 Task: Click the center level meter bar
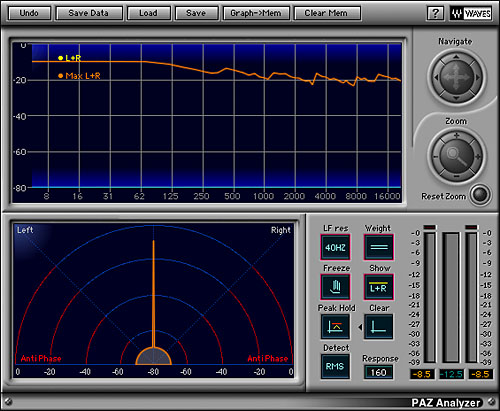(451, 298)
